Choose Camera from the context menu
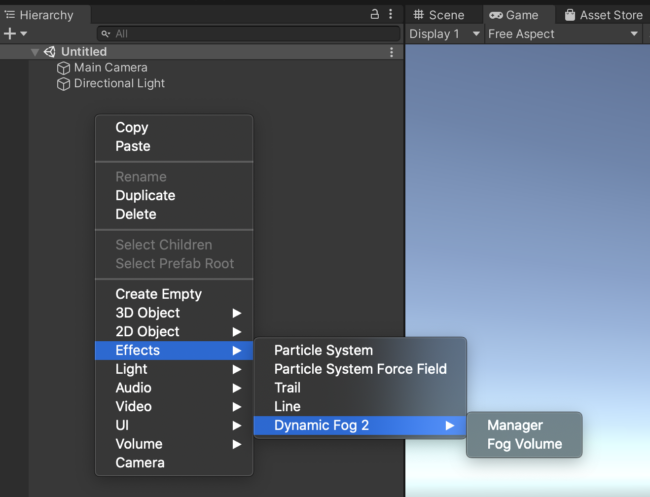Viewport: 650px width, 497px height. (x=174, y=463)
